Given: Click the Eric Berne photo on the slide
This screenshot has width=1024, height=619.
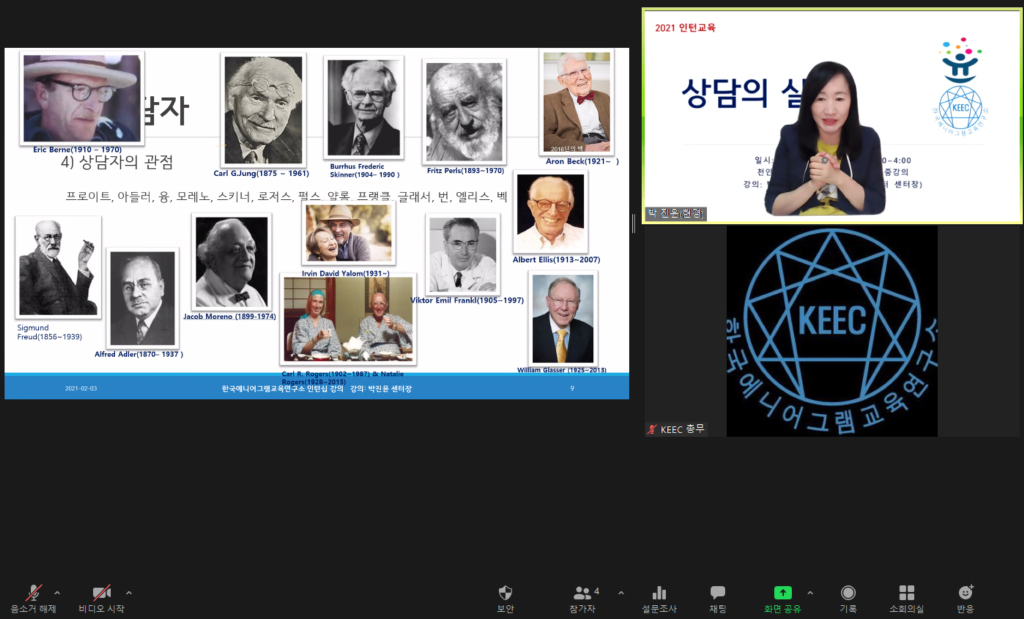Looking at the screenshot, I should [82, 98].
